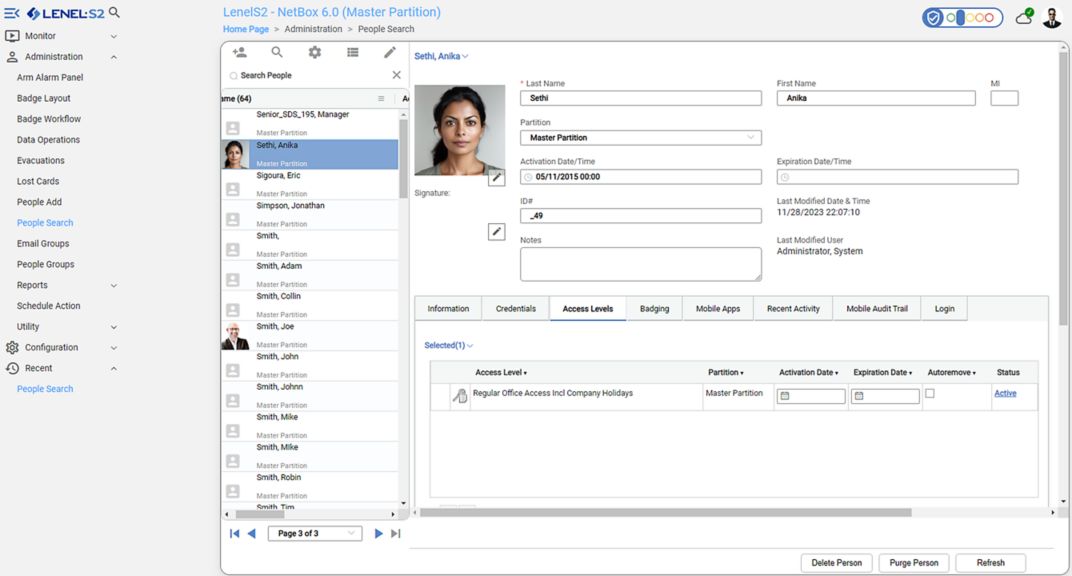Screen dimensions: 1072x576
Task: Click Anika Sethi's profile photo
Action: click(x=459, y=131)
